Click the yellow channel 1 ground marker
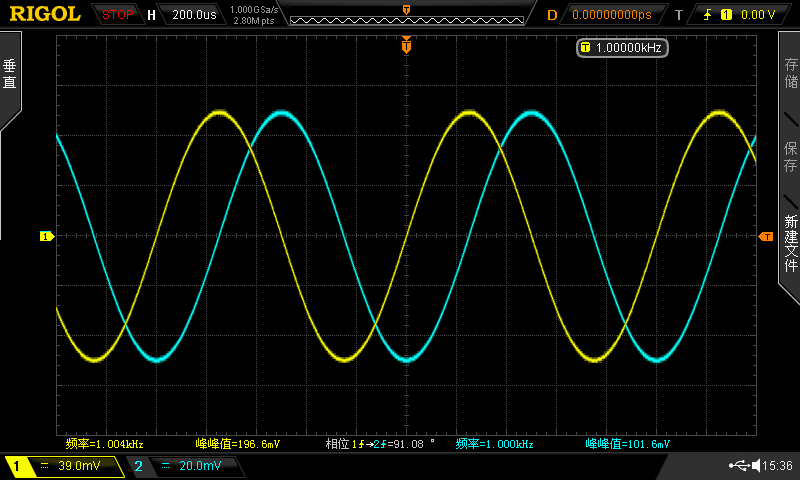 (47, 236)
